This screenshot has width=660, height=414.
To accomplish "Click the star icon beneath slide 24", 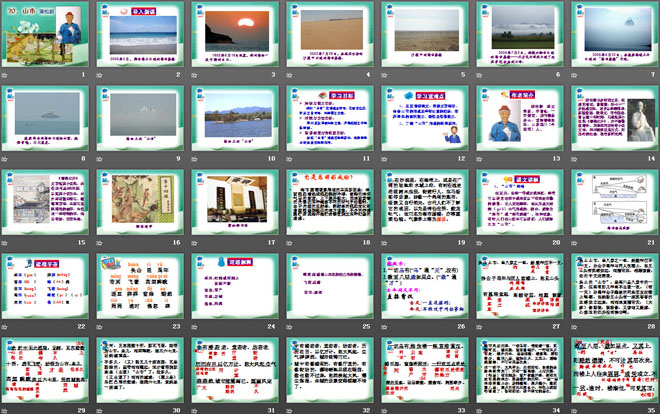I will tap(194, 327).
